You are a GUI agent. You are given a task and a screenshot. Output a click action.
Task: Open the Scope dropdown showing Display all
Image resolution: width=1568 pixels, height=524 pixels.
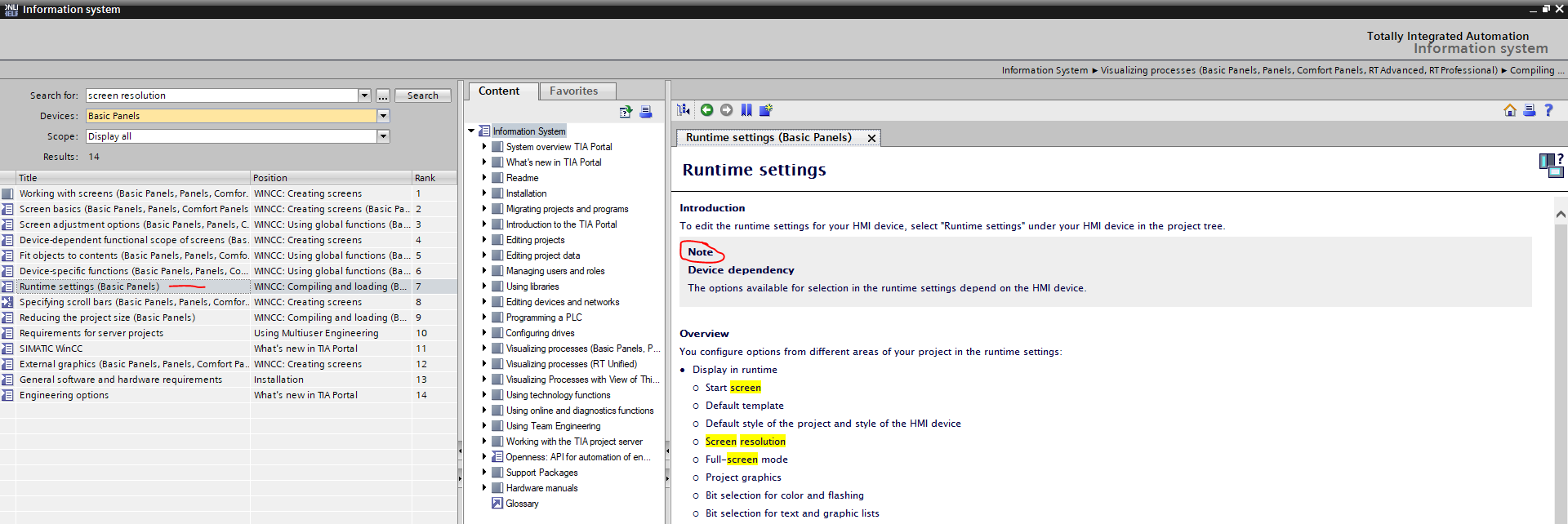[383, 136]
